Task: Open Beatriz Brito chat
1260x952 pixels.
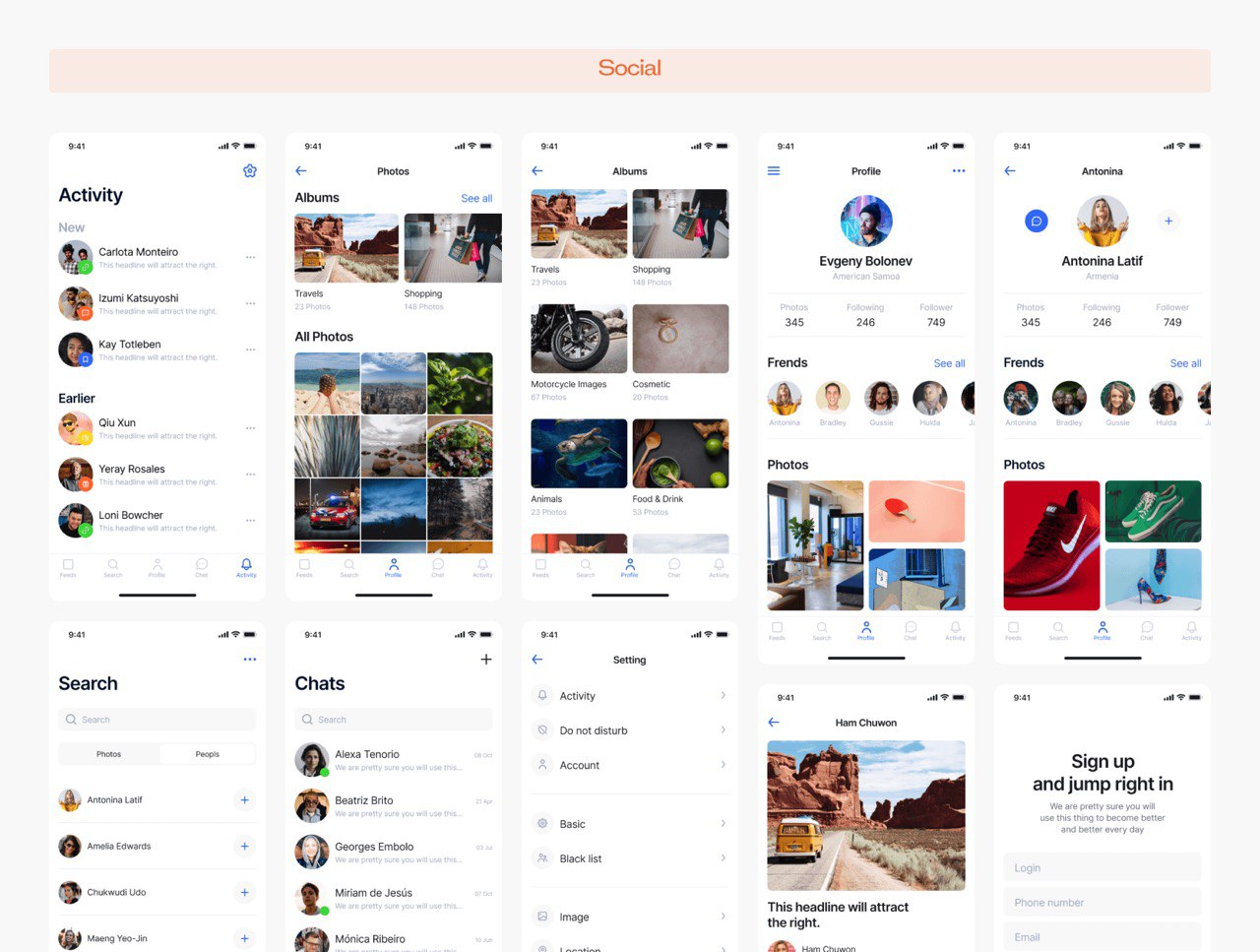Action: 394,806
